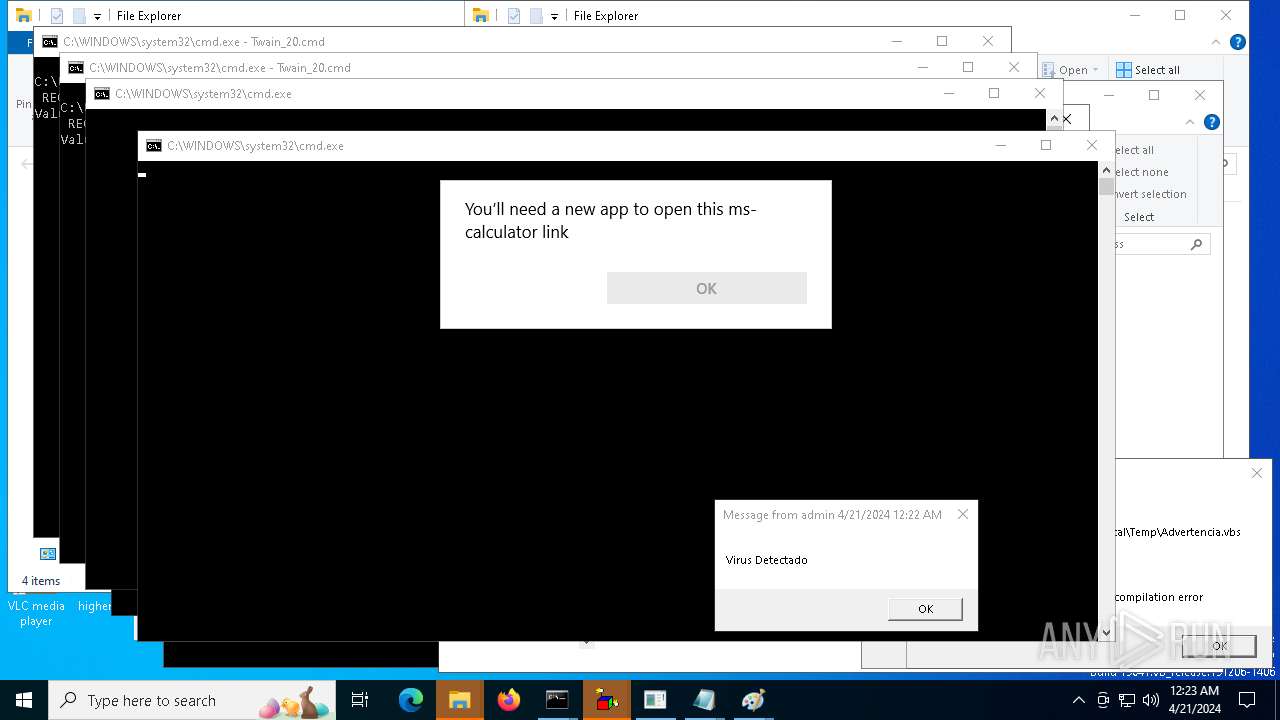Click Properties quick-access icon in the left File Explorer
Viewport: 1280px width, 720px height.
click(x=57, y=16)
